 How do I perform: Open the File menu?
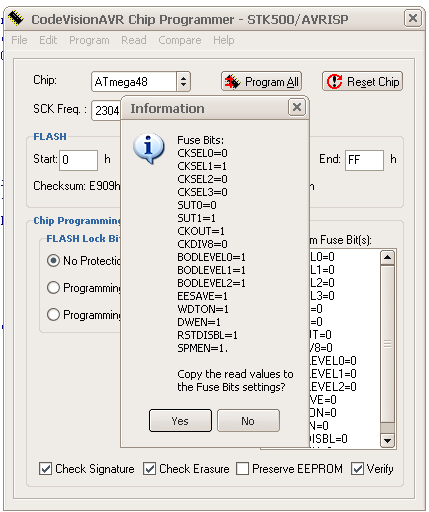click(x=19, y=40)
